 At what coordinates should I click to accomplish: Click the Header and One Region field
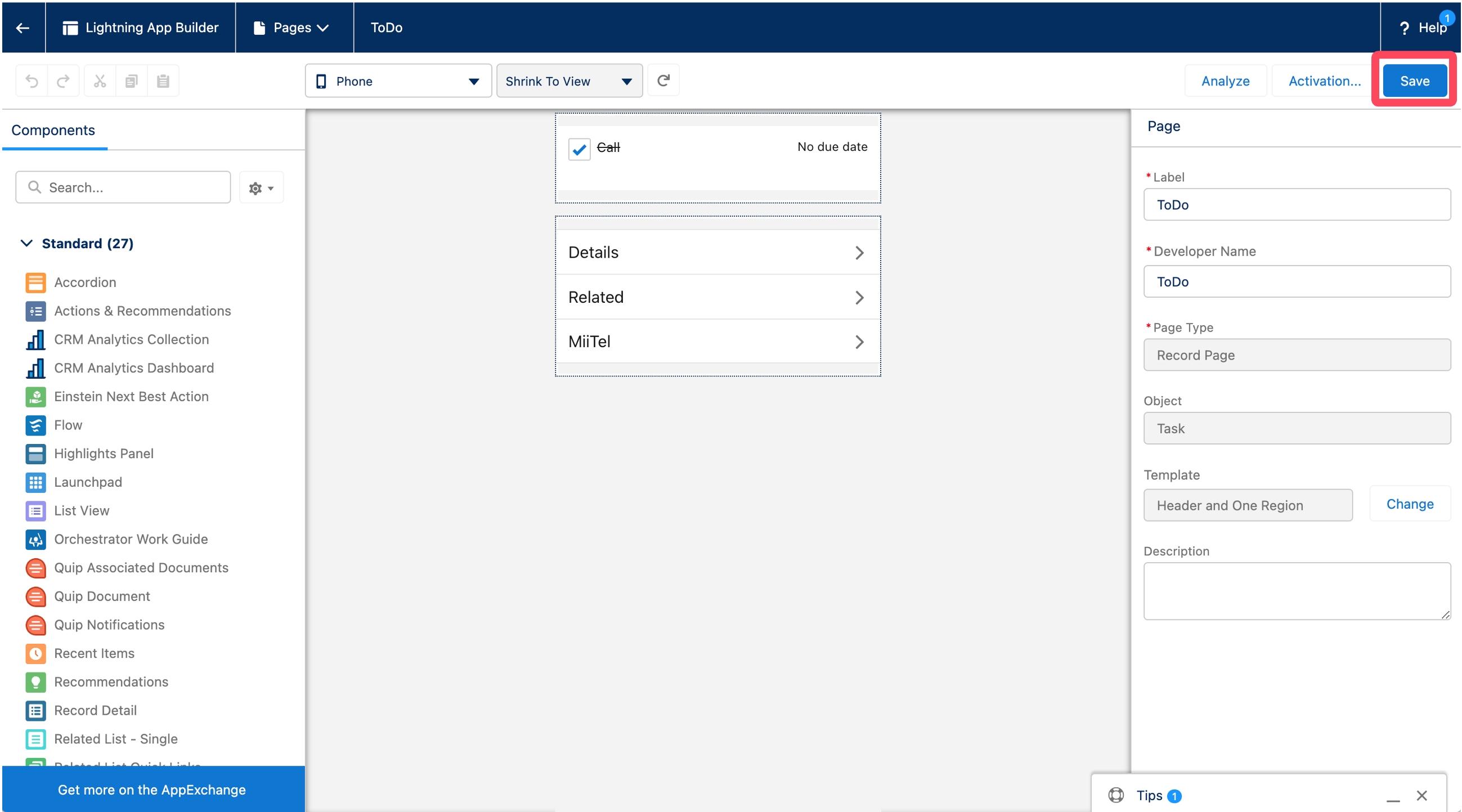[1248, 505]
